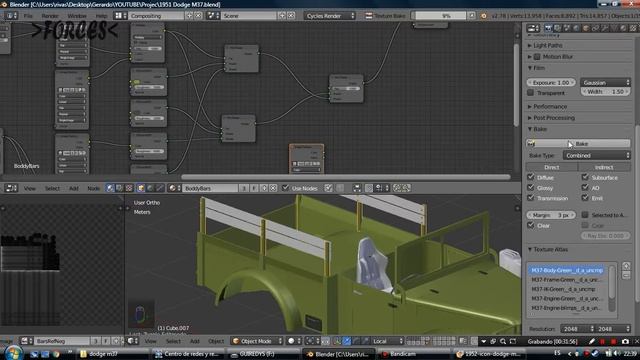This screenshot has width=640, height=360.
Task: Click the node editor type selector icon
Action: point(11,188)
